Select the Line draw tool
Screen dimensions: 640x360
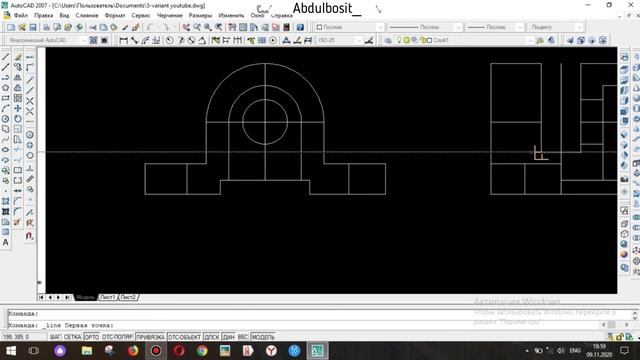click(6, 57)
